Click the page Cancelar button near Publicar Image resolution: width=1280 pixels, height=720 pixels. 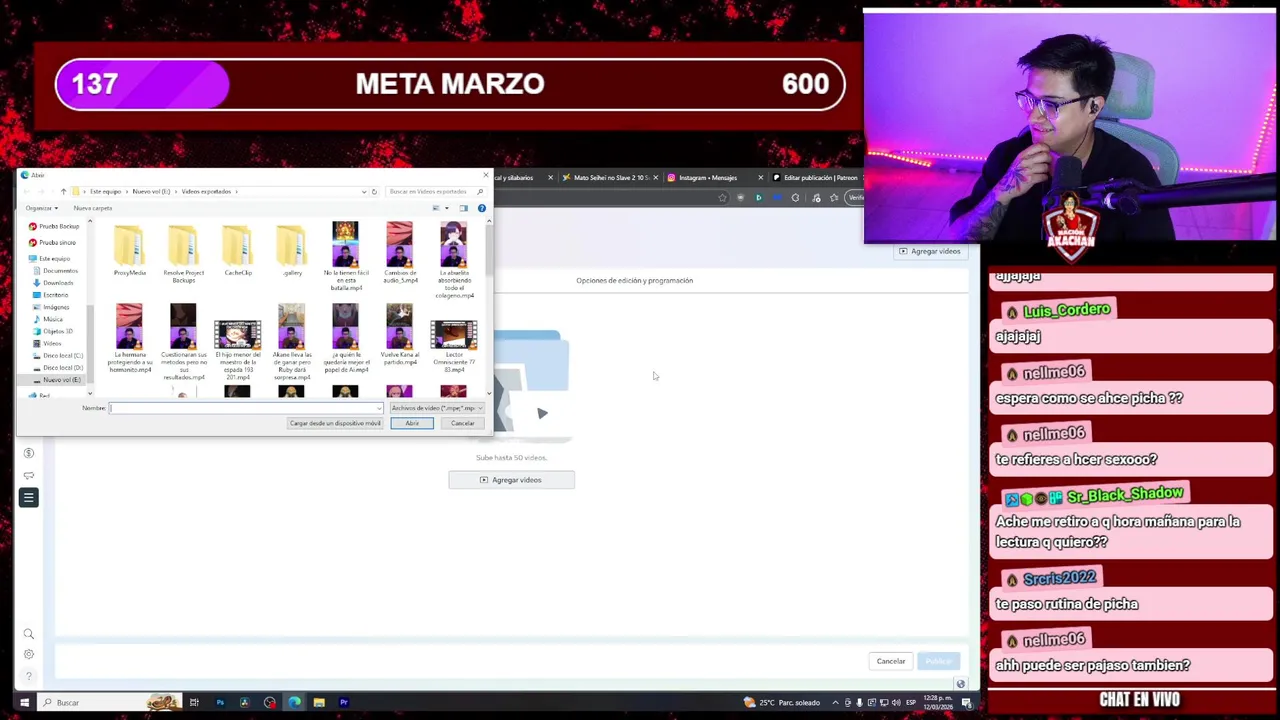[x=891, y=661]
